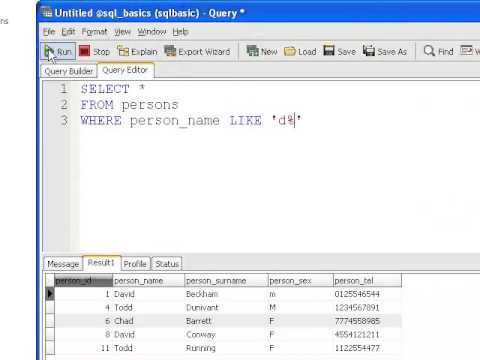This screenshot has width=480, height=360.
Task: Show the Status tab
Action: (167, 264)
